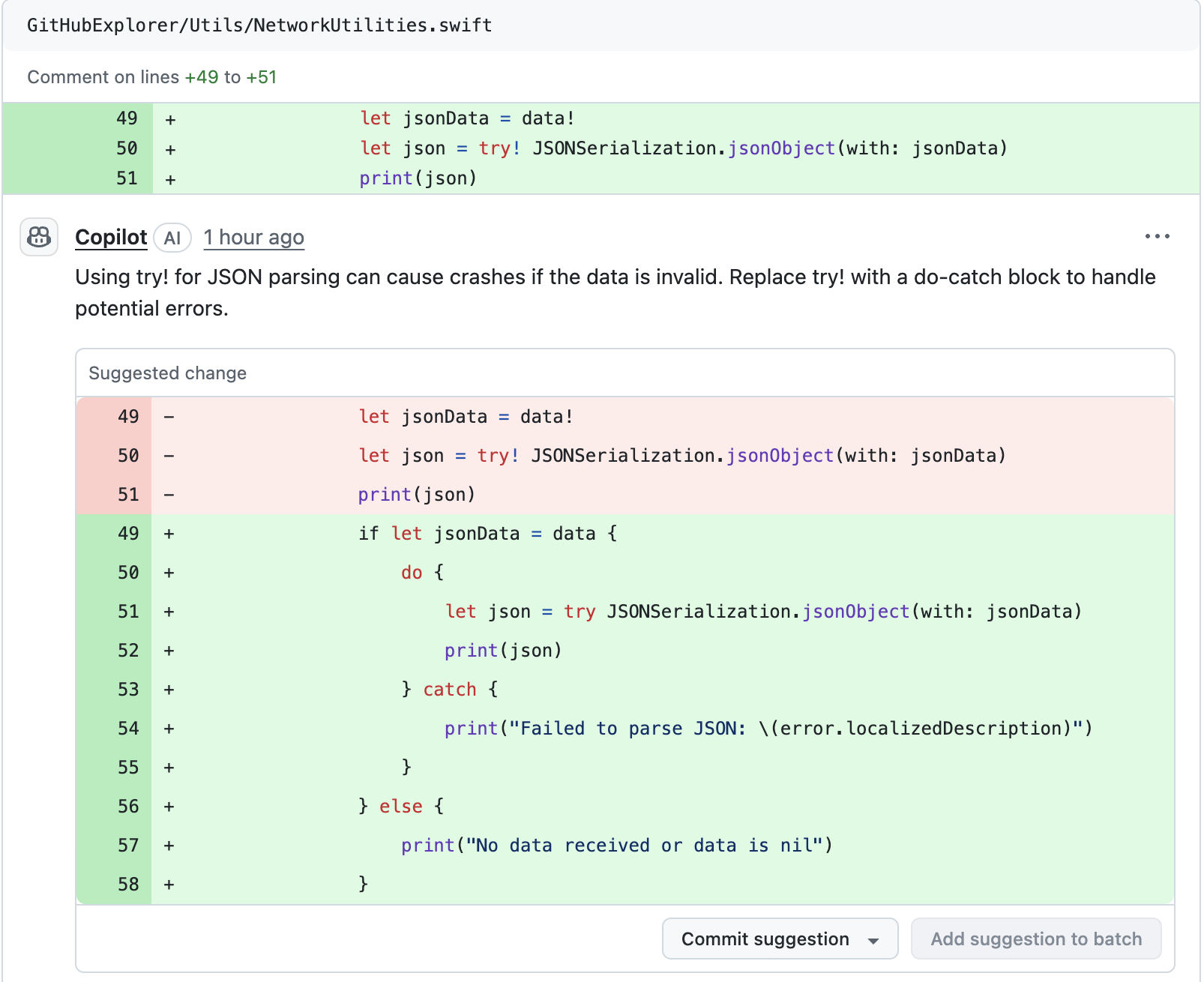1204x982 pixels.
Task: Click the 'No data received or data is nil' line
Action: [x=625, y=846]
